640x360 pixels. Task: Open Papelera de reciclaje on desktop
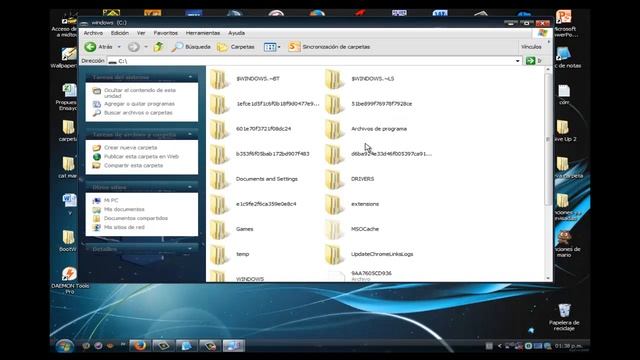click(564, 317)
